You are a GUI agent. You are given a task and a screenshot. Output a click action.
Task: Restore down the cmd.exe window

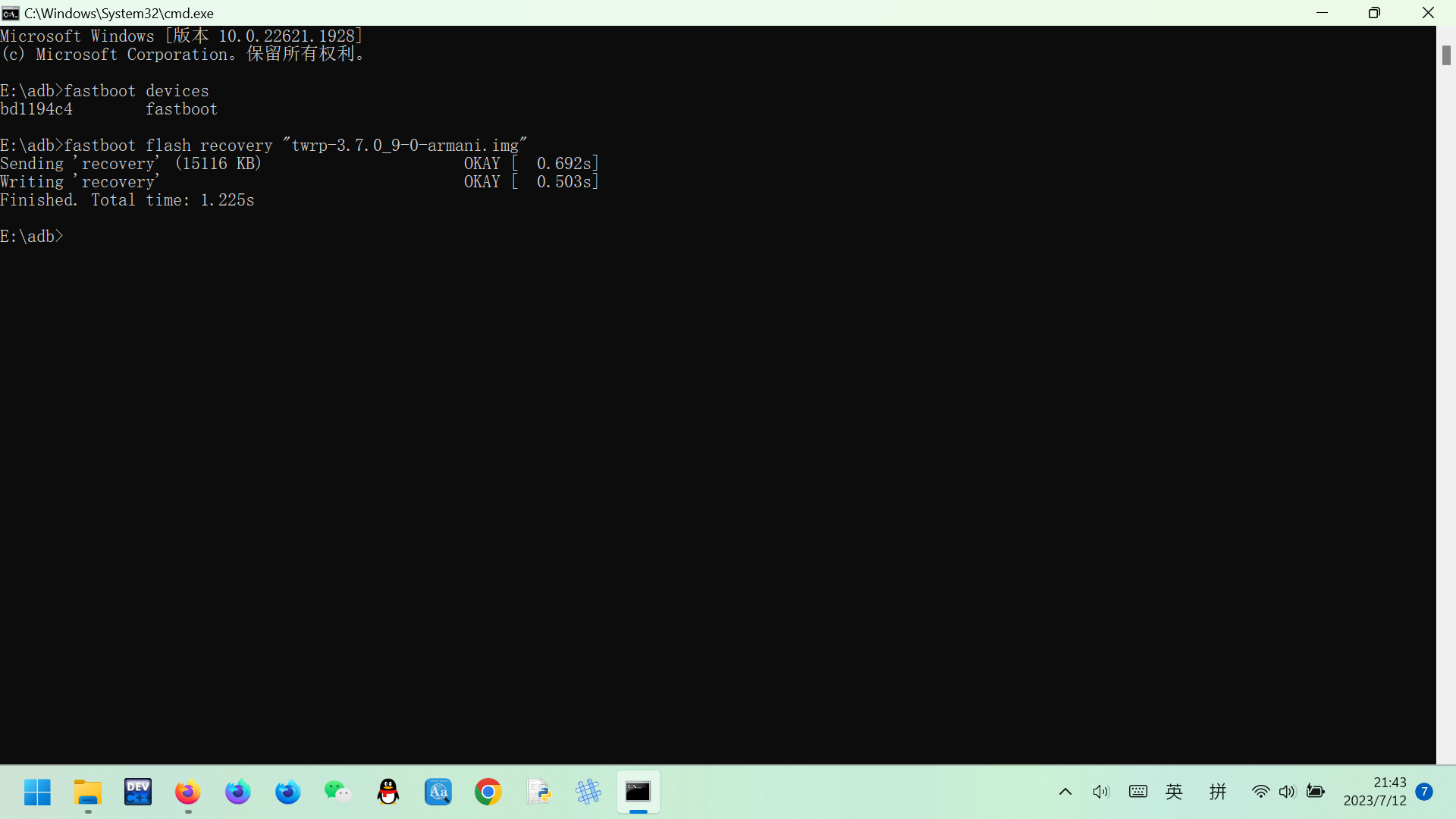[x=1374, y=13]
